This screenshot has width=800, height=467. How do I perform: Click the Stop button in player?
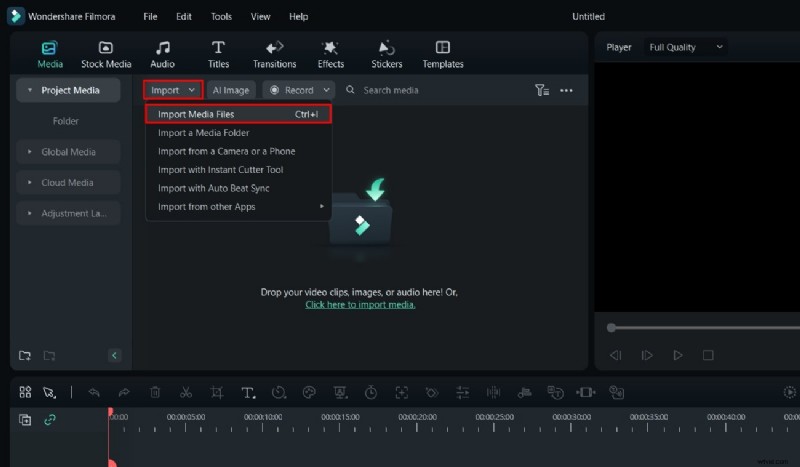[x=708, y=355]
